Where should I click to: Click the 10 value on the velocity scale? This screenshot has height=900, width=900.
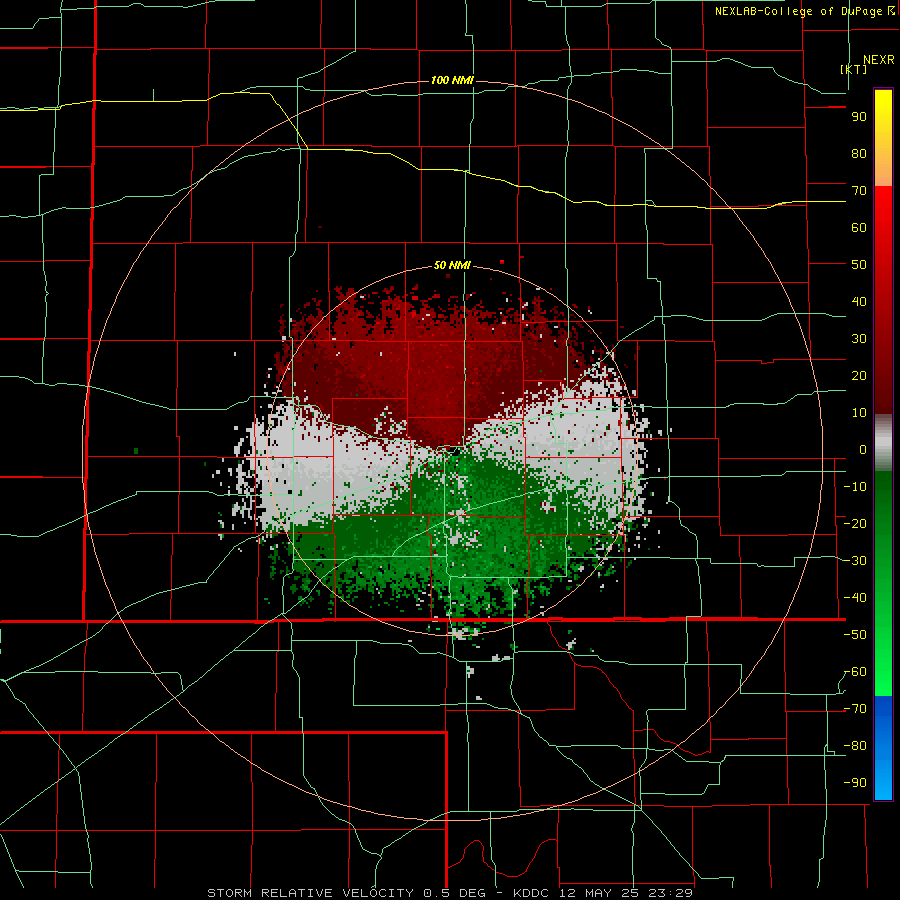(x=859, y=413)
